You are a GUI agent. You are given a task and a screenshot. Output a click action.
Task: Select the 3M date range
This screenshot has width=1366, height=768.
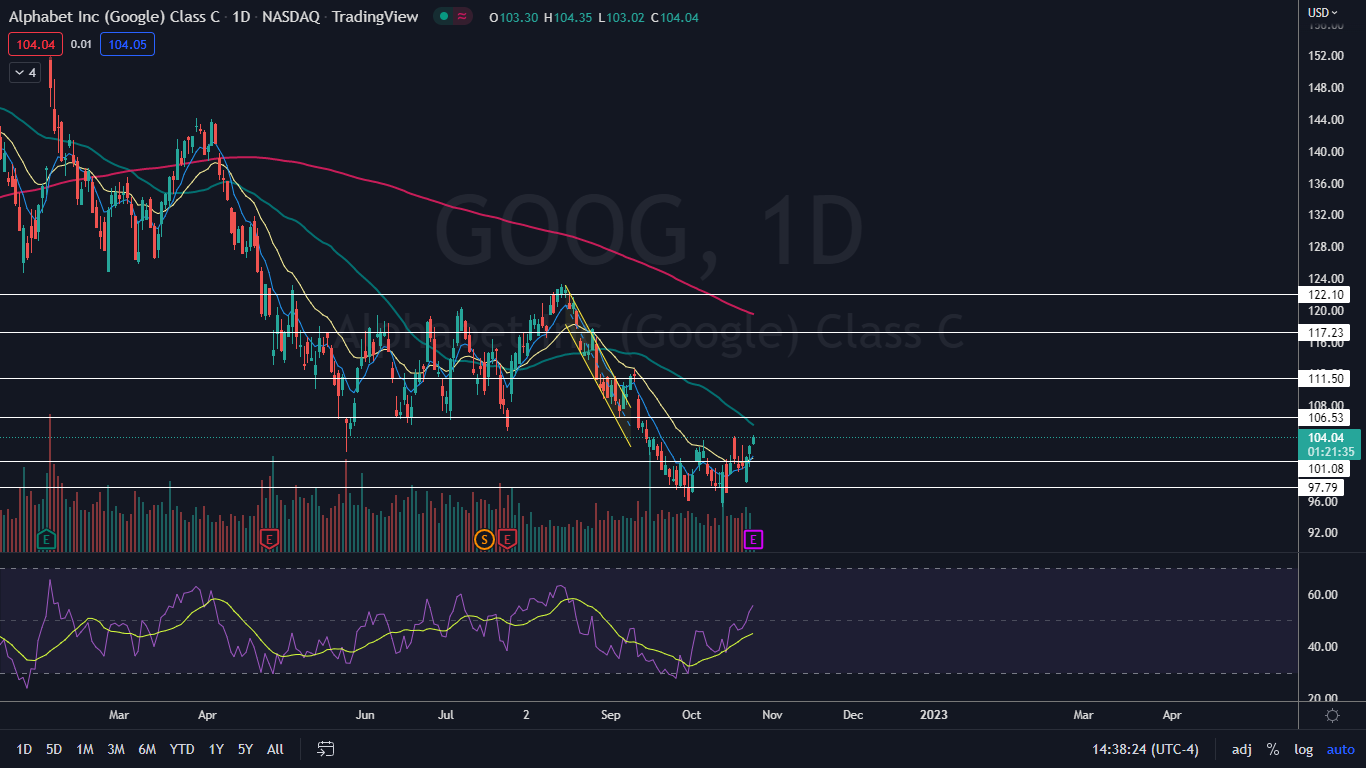[x=116, y=749]
